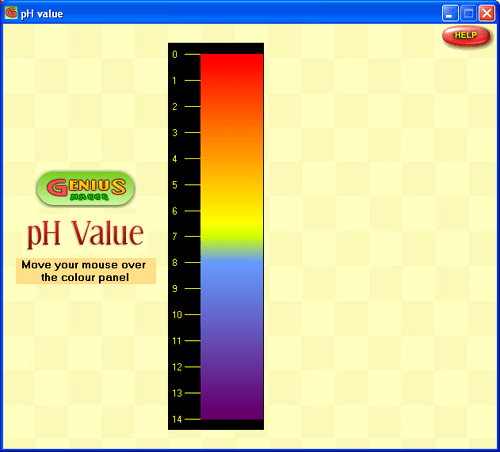Click the scale label '1'
The width and height of the screenshot is (500, 452).
point(174,80)
